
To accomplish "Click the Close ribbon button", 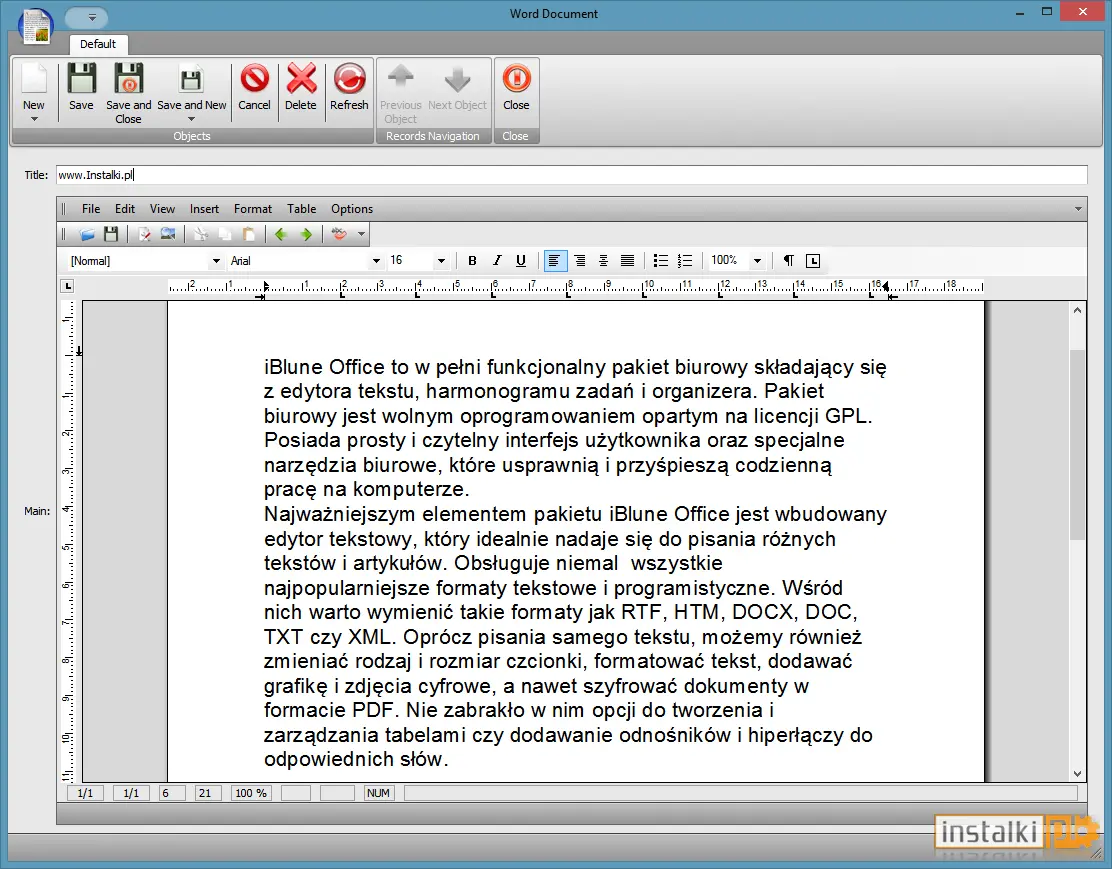I will point(516,87).
